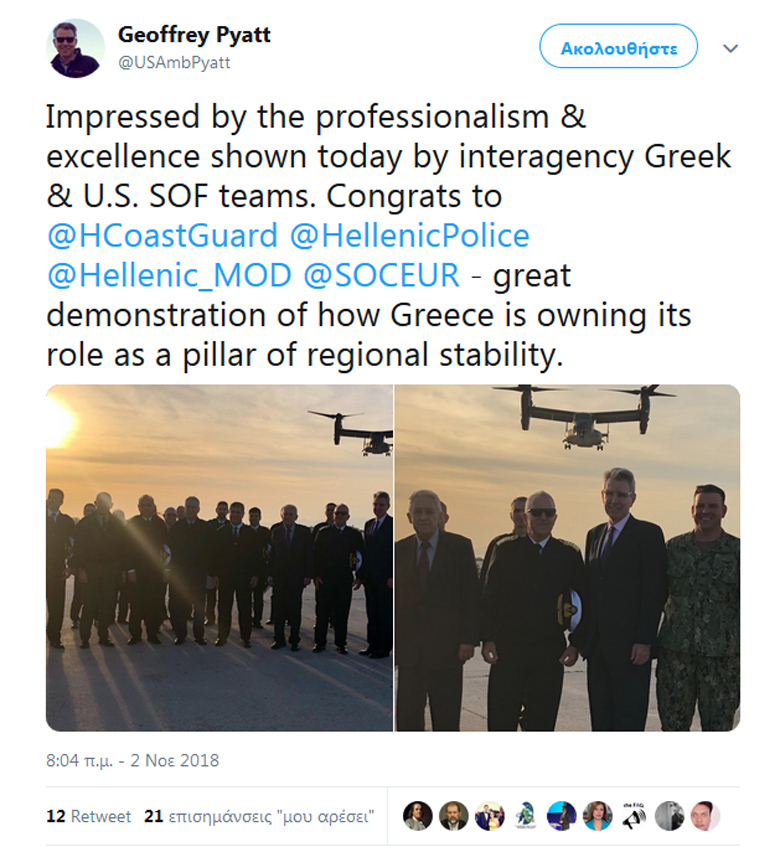780x847 pixels.
Task: Open the 8:04 π.μ. - 2 Νοε 2018 timestamp
Action: pos(132,760)
